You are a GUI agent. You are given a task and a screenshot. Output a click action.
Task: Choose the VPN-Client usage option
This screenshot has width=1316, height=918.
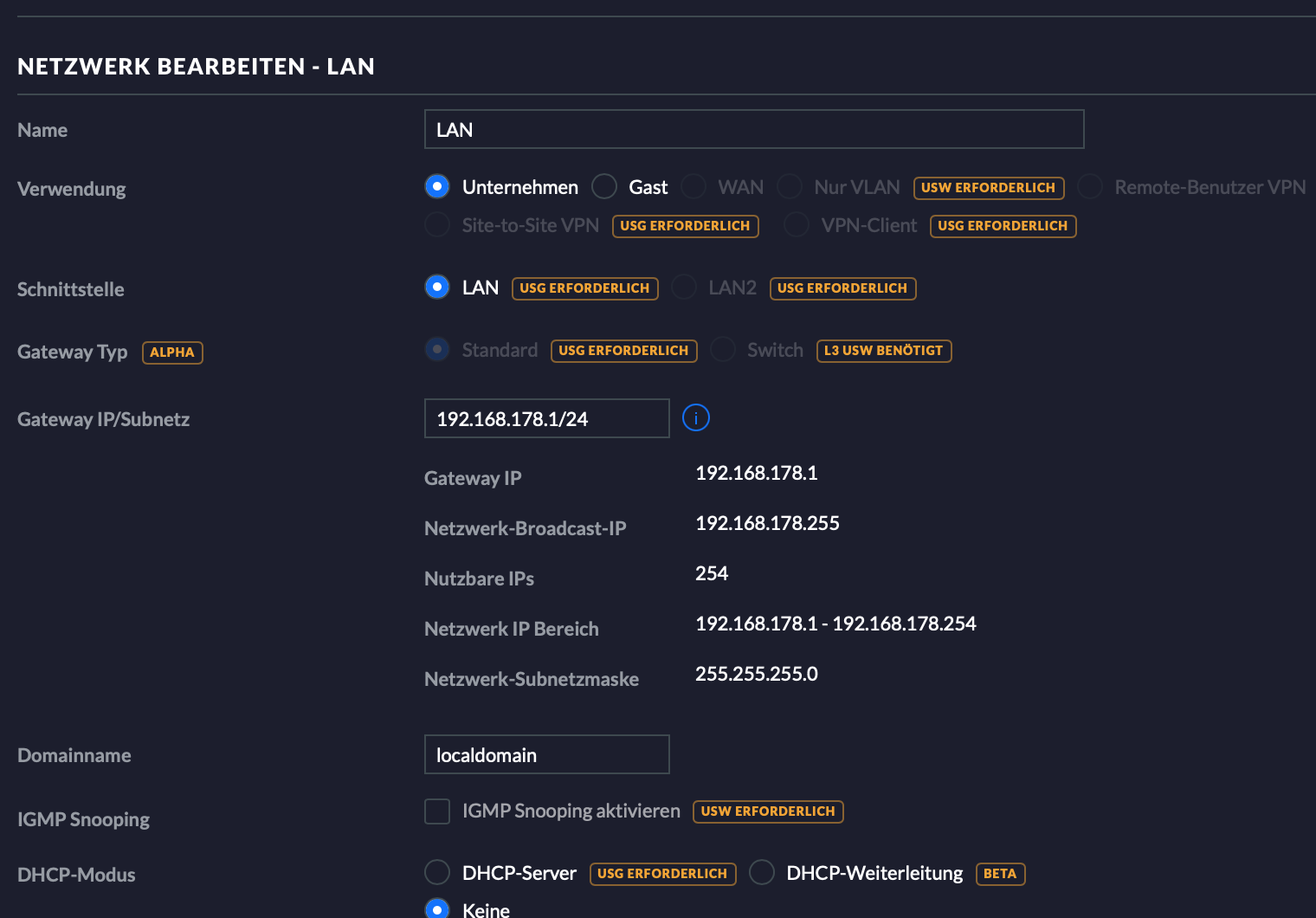(x=797, y=225)
